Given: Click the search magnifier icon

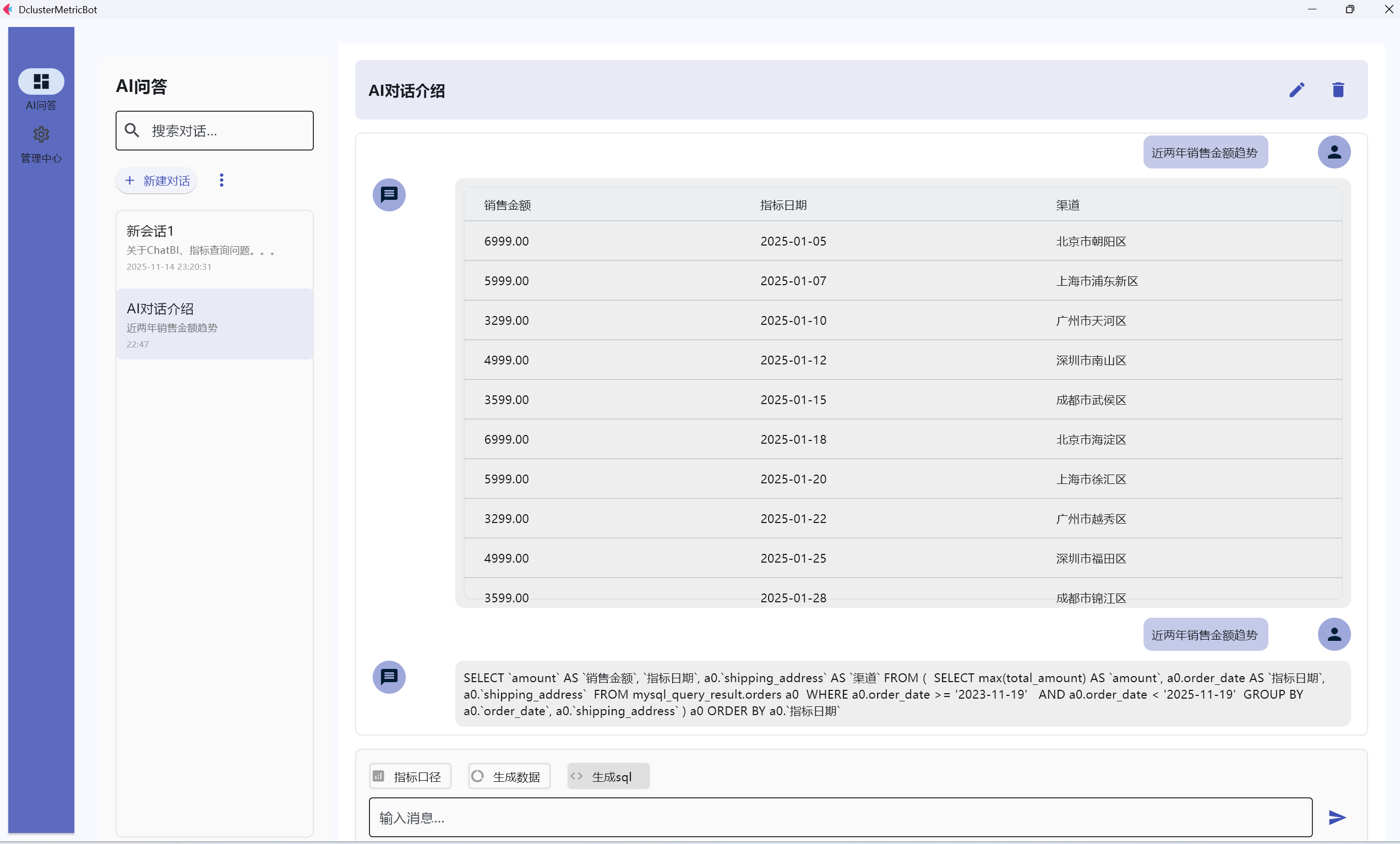Looking at the screenshot, I should [x=132, y=130].
